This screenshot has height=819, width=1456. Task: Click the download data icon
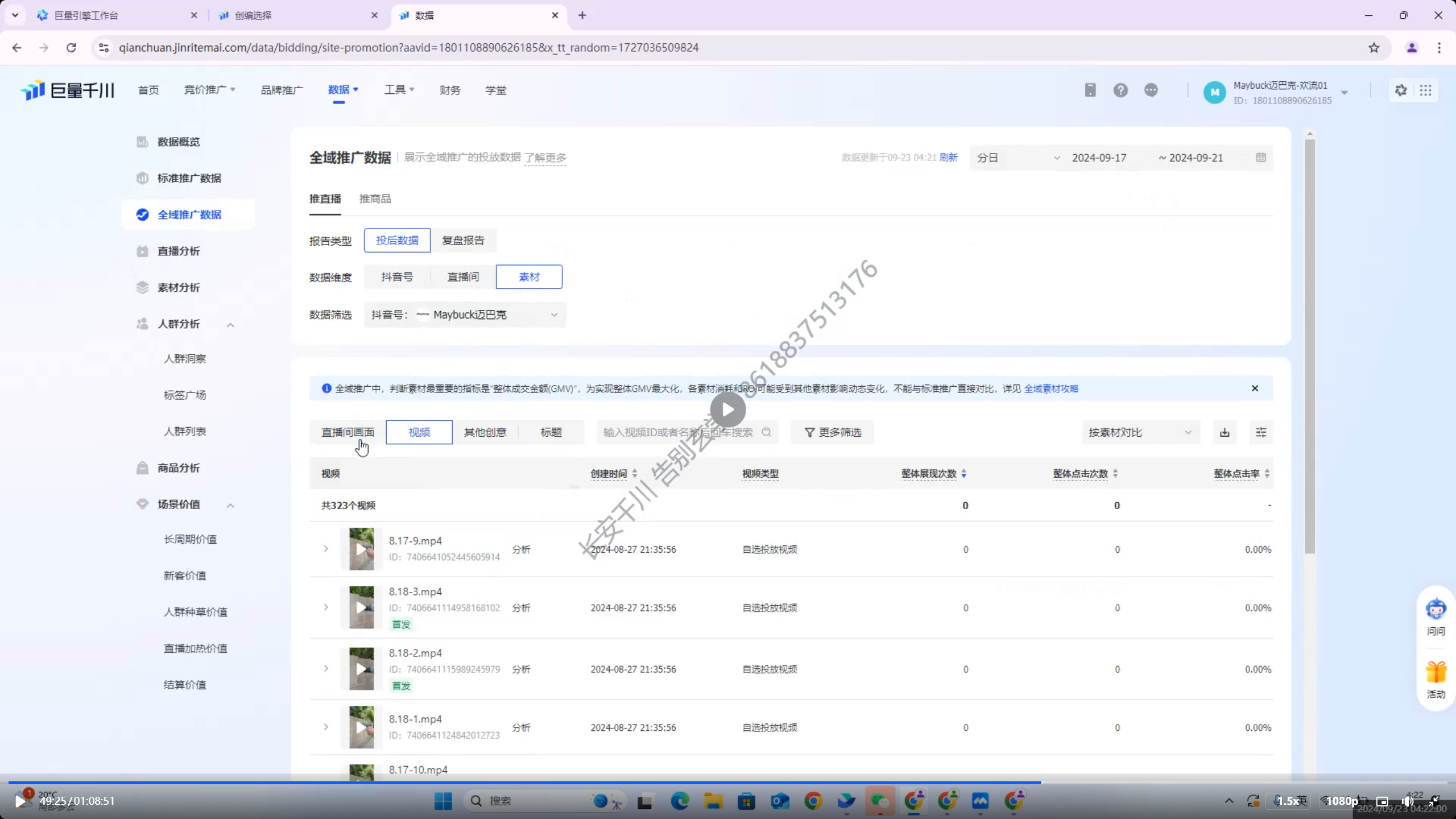coord(1224,432)
